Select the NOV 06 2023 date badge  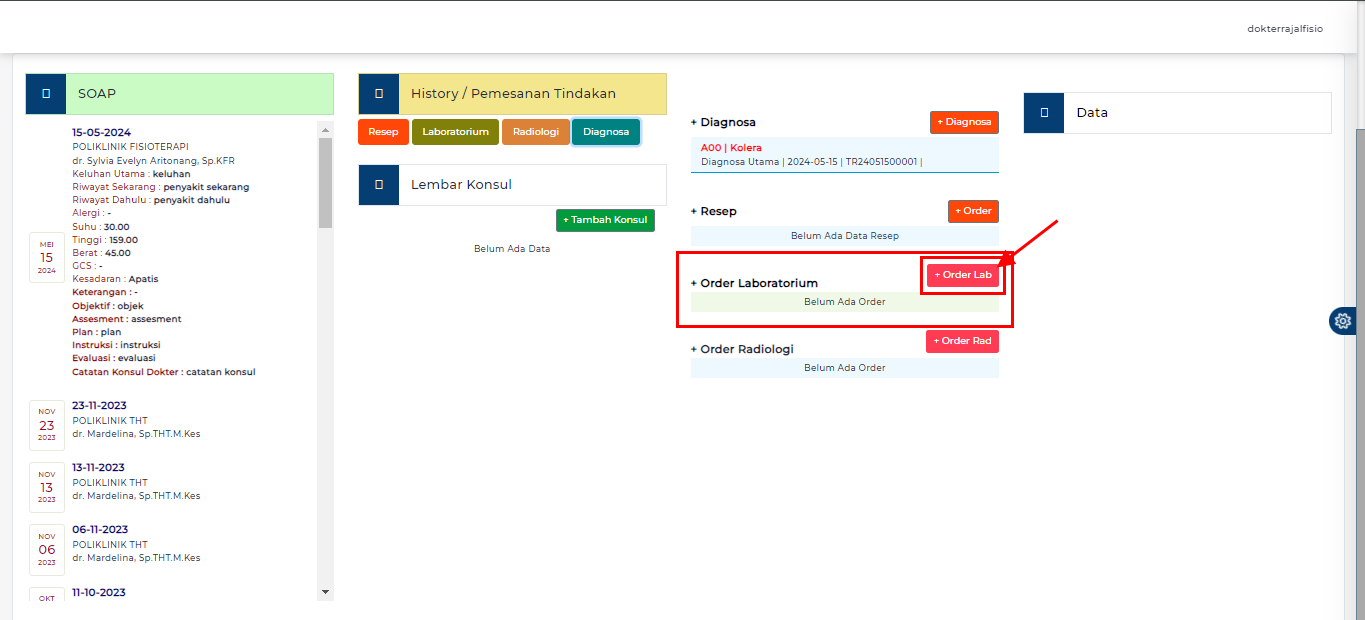click(x=47, y=549)
